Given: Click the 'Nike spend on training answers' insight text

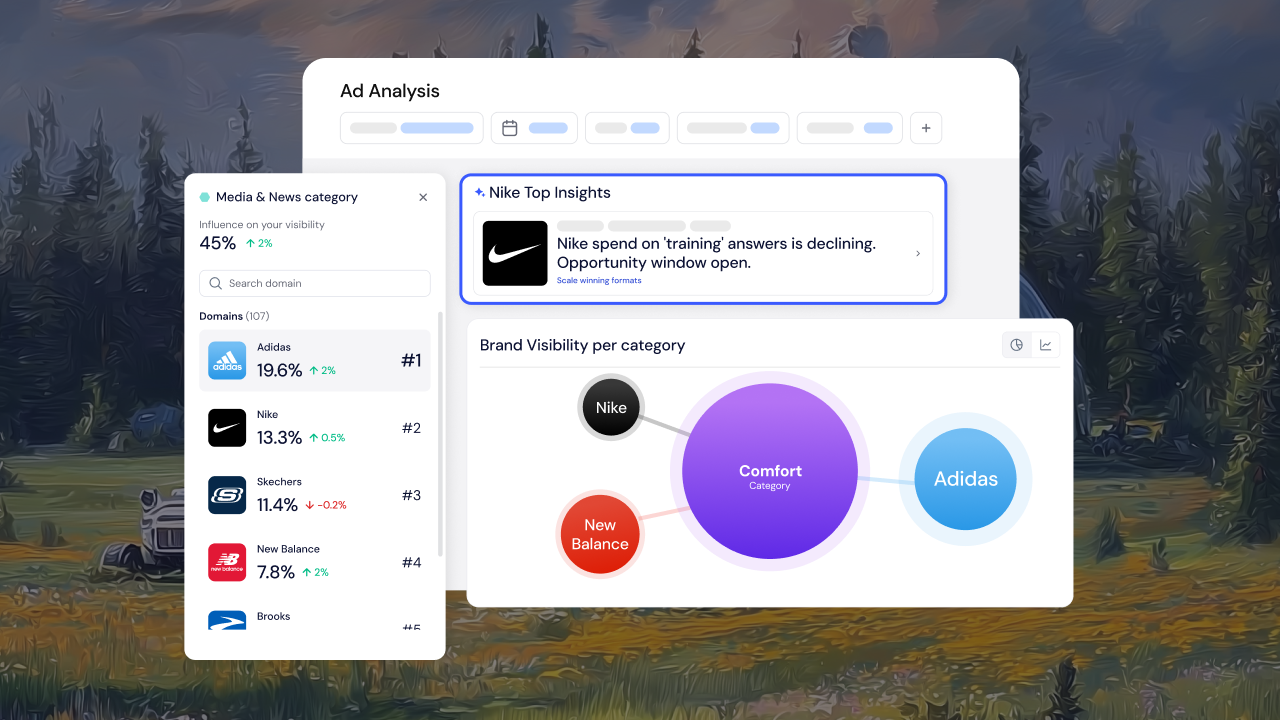Looking at the screenshot, I should tap(716, 253).
